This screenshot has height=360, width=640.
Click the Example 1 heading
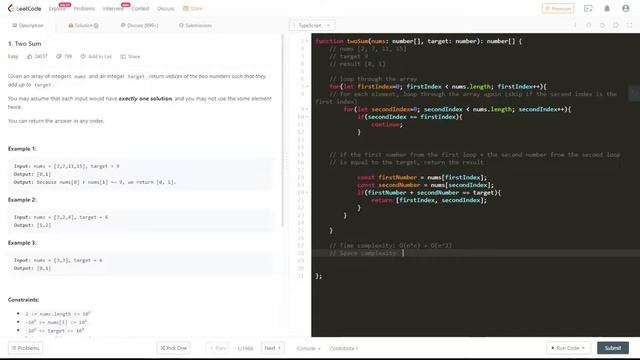22,149
